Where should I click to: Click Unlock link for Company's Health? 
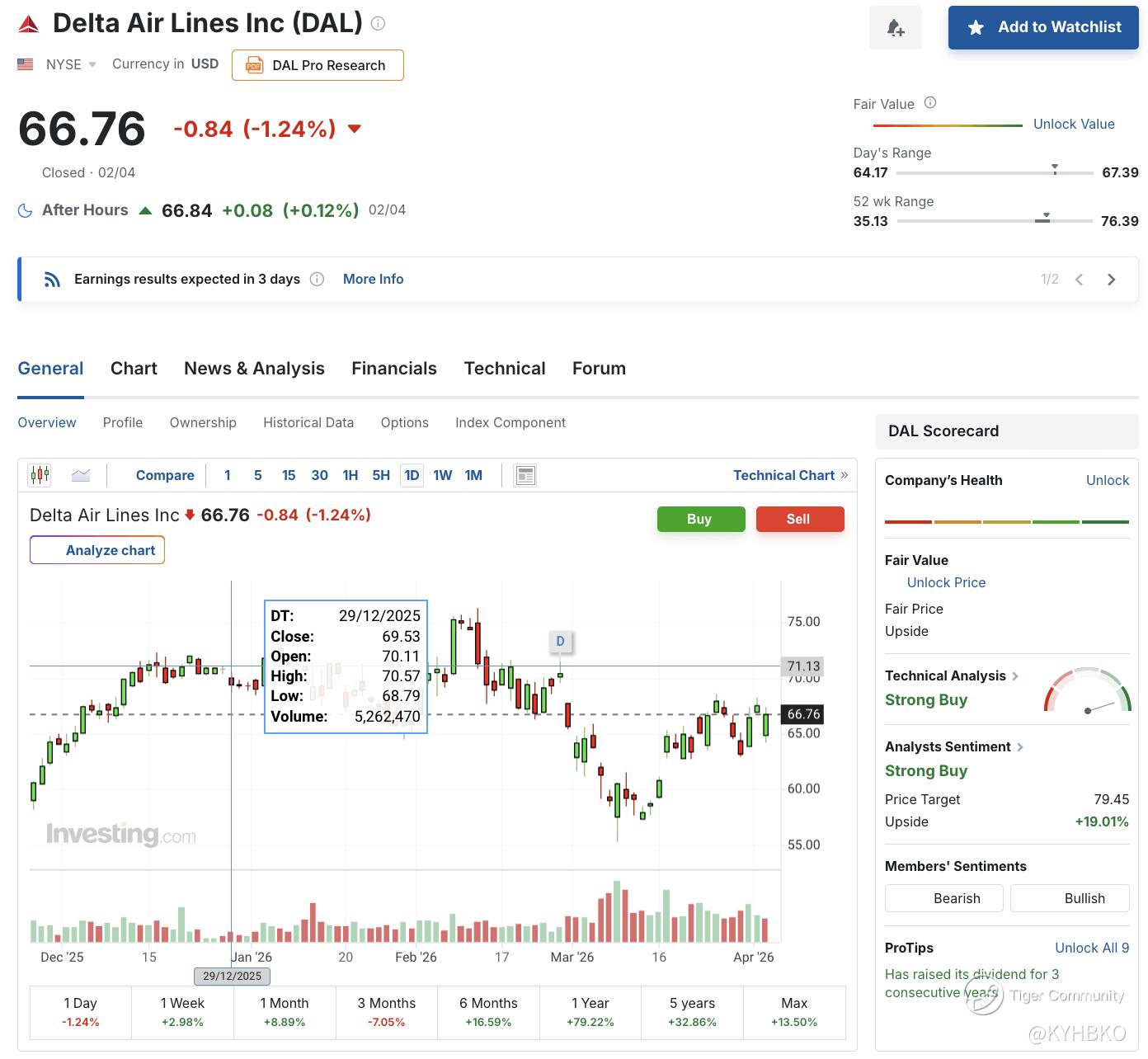[1108, 480]
